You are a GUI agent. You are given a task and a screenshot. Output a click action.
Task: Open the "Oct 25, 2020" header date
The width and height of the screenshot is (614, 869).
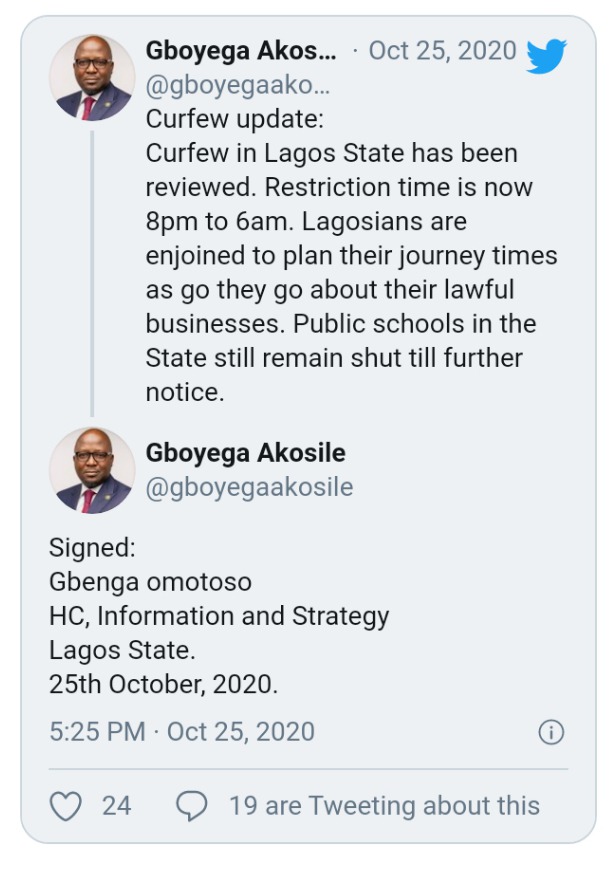click(442, 51)
